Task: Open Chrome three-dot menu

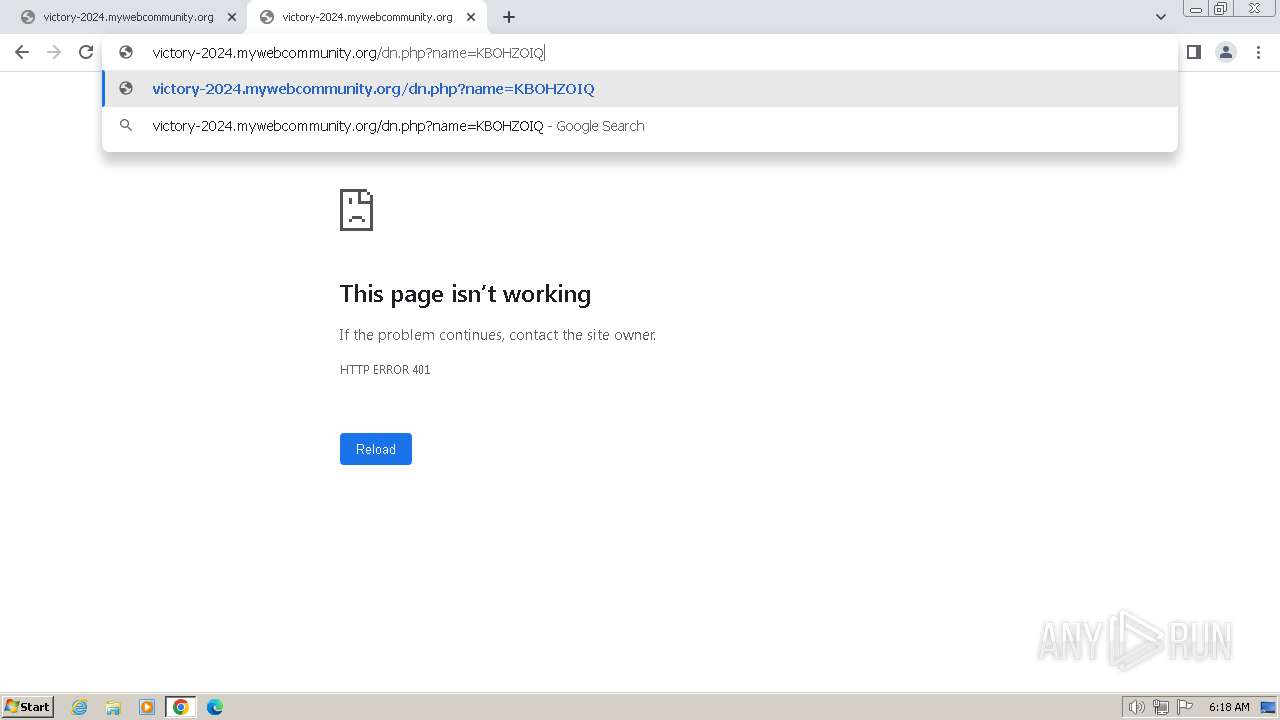Action: (1259, 52)
